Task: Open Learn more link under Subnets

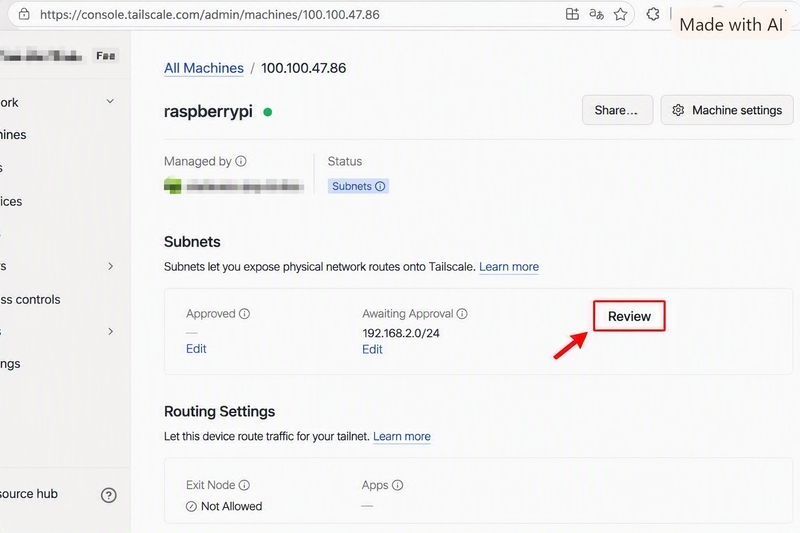Action: (x=509, y=267)
